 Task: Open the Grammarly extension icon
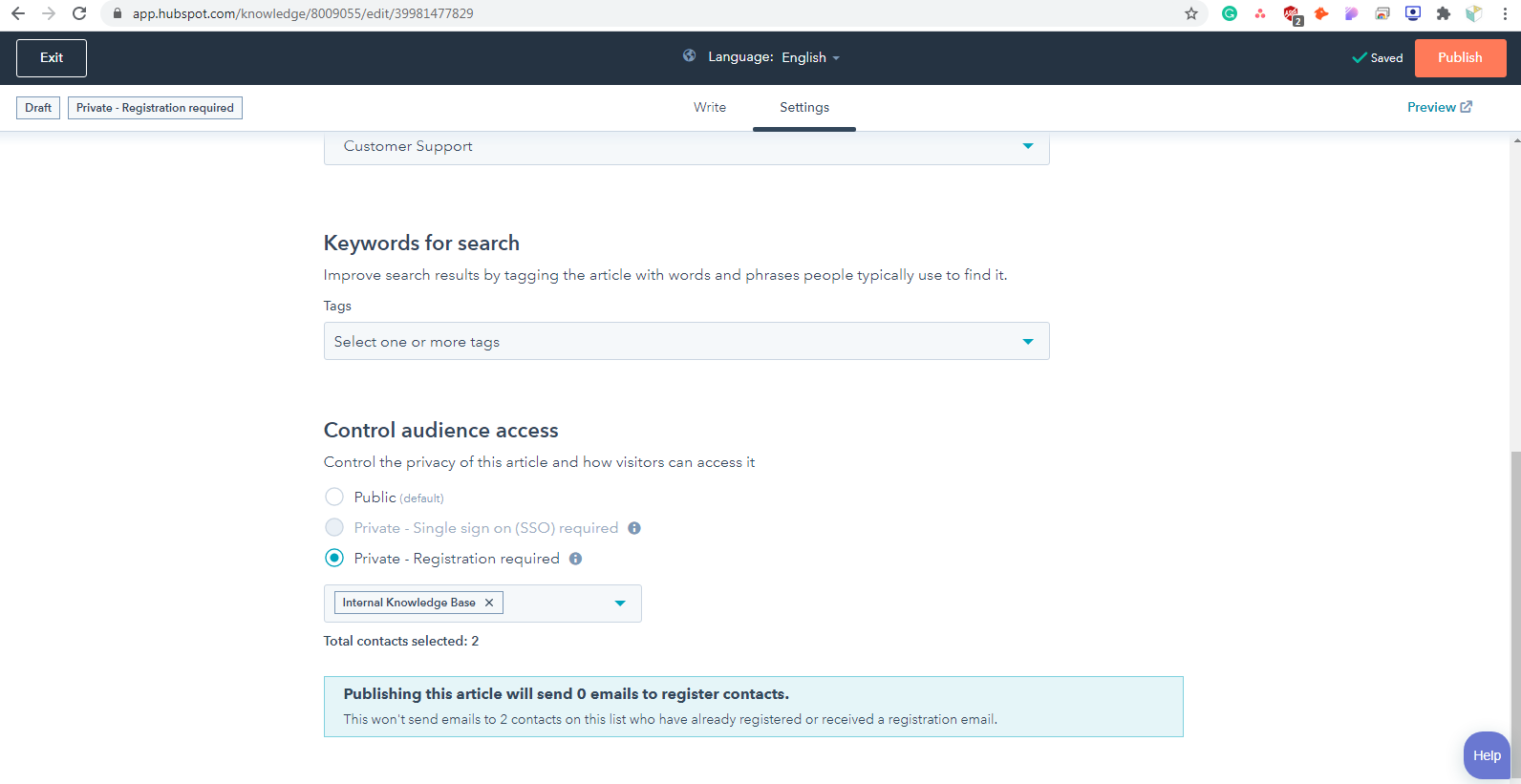1230,13
